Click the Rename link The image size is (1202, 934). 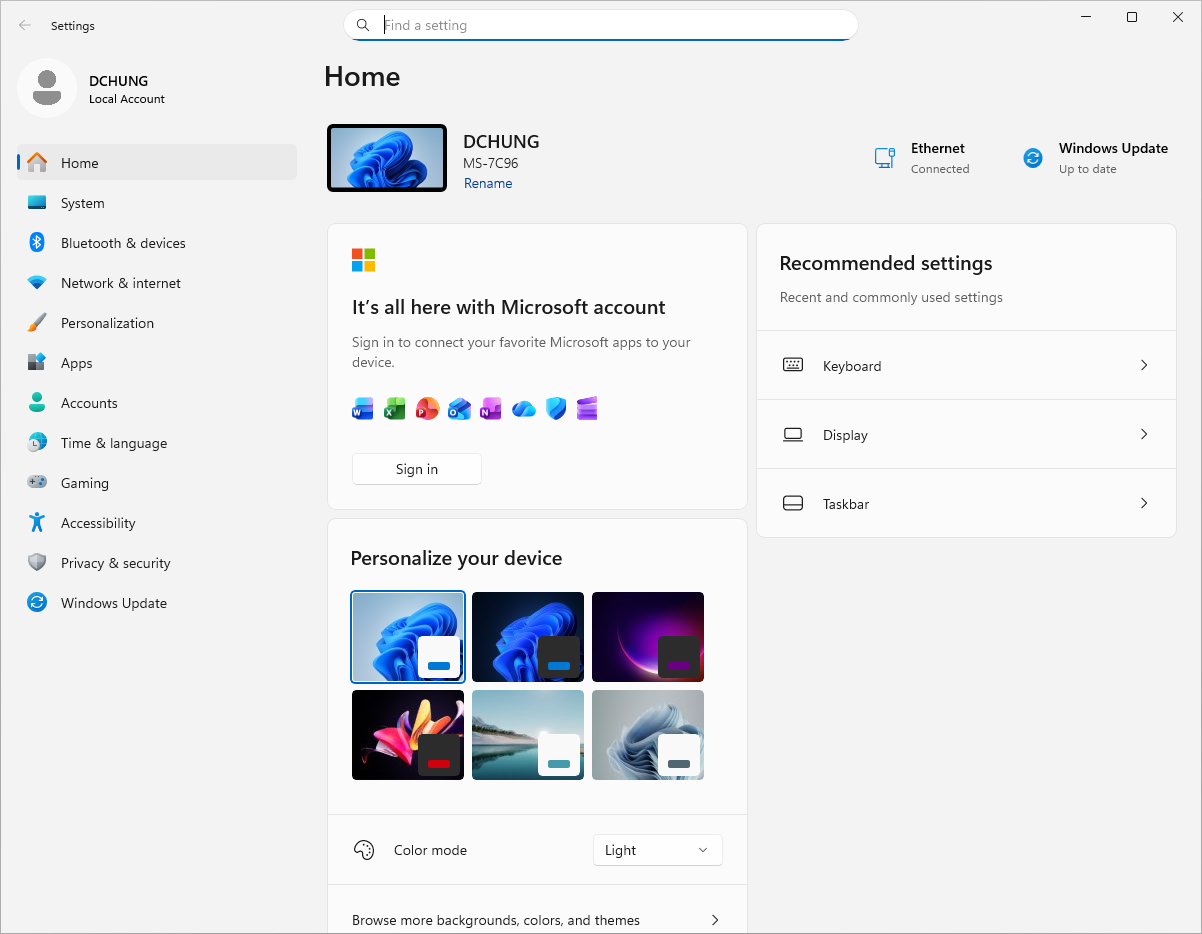(488, 183)
